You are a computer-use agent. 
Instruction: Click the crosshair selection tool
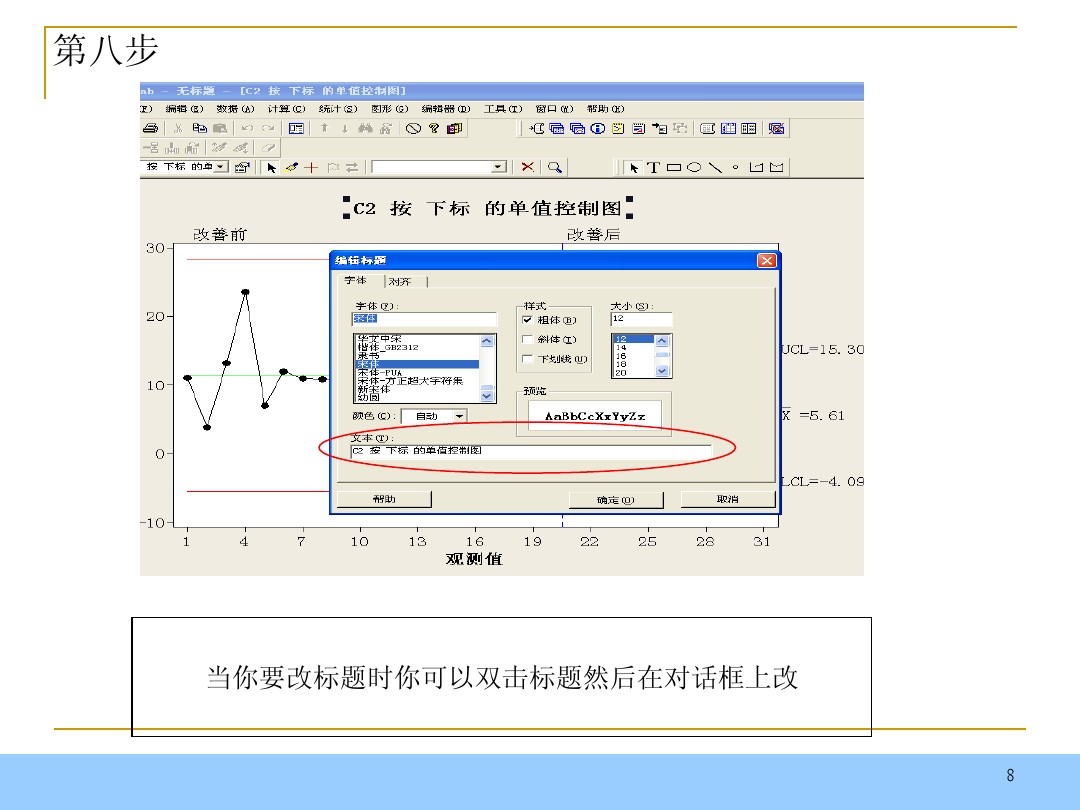coord(311,168)
